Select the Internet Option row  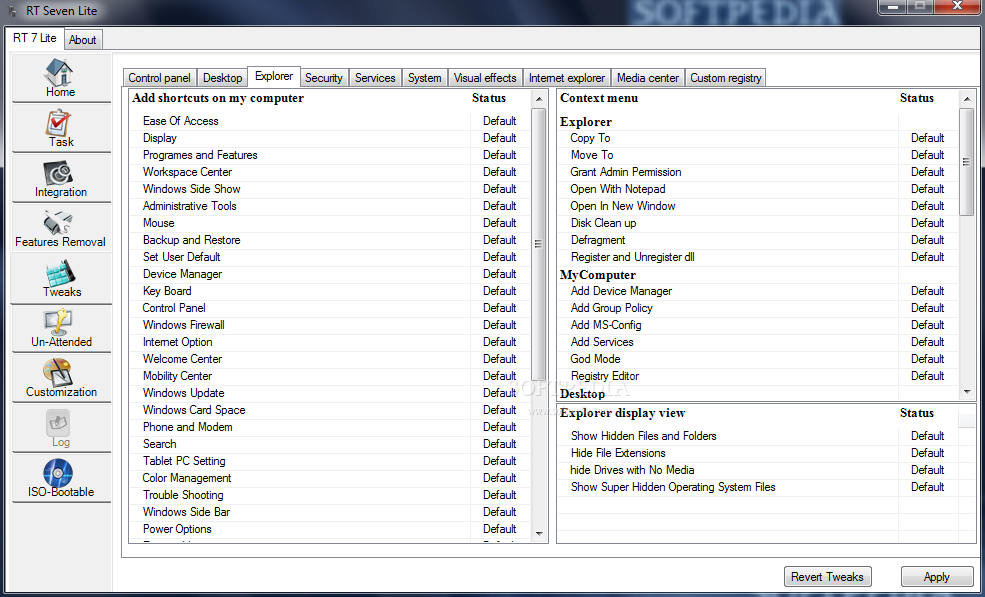pos(330,341)
